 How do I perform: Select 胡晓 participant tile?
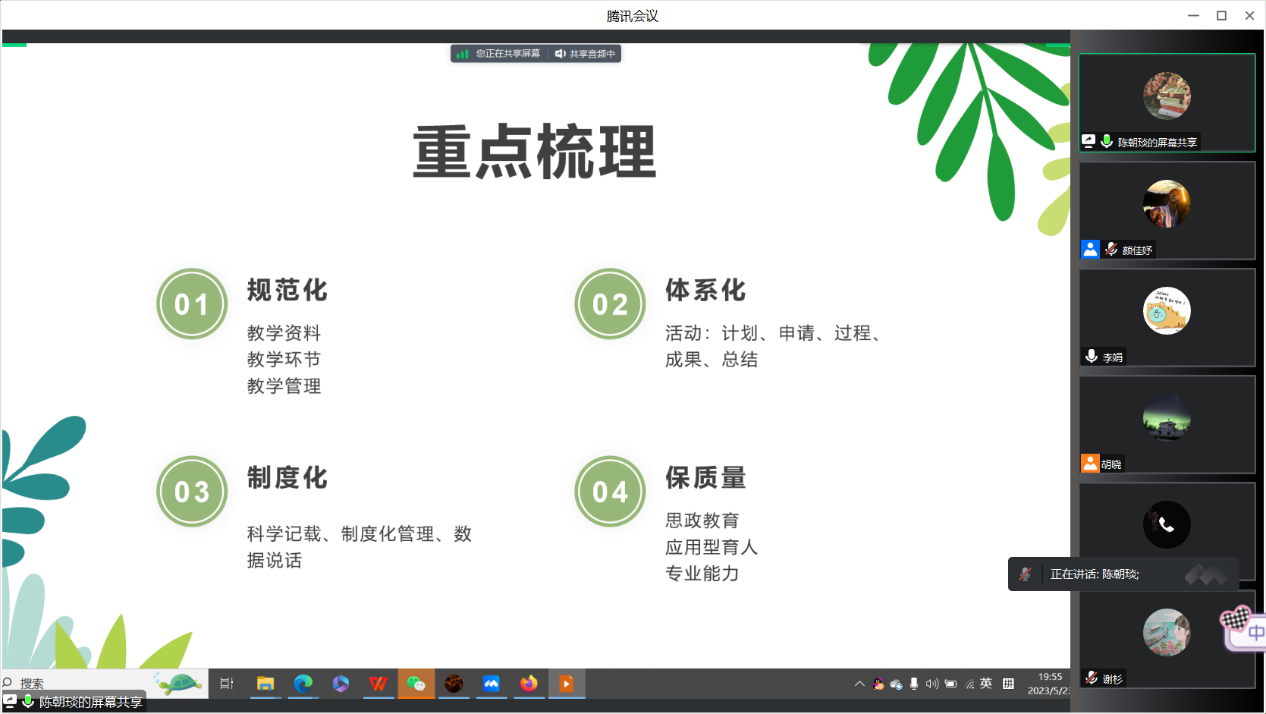[1167, 424]
